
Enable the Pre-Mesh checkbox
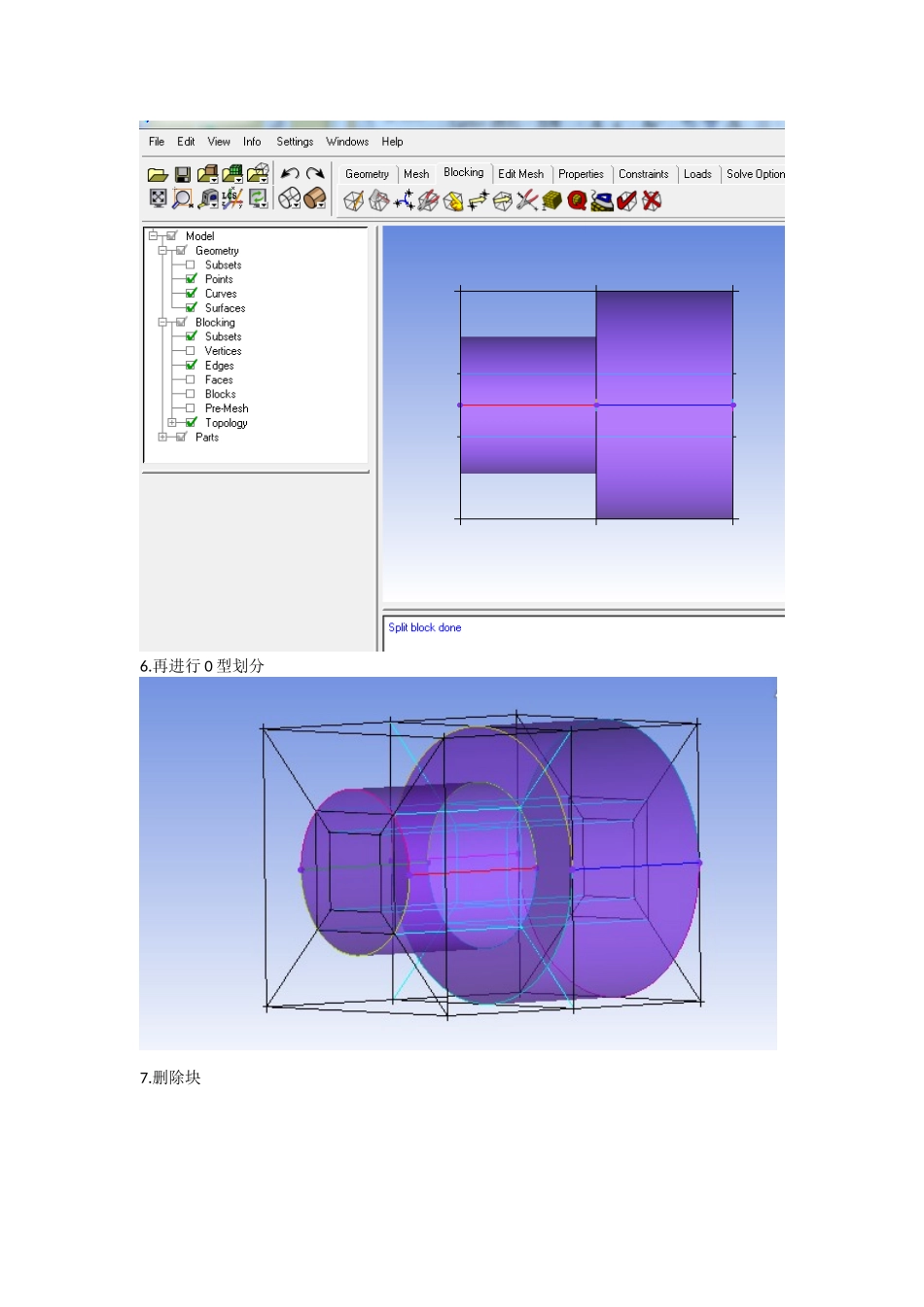click(x=191, y=408)
